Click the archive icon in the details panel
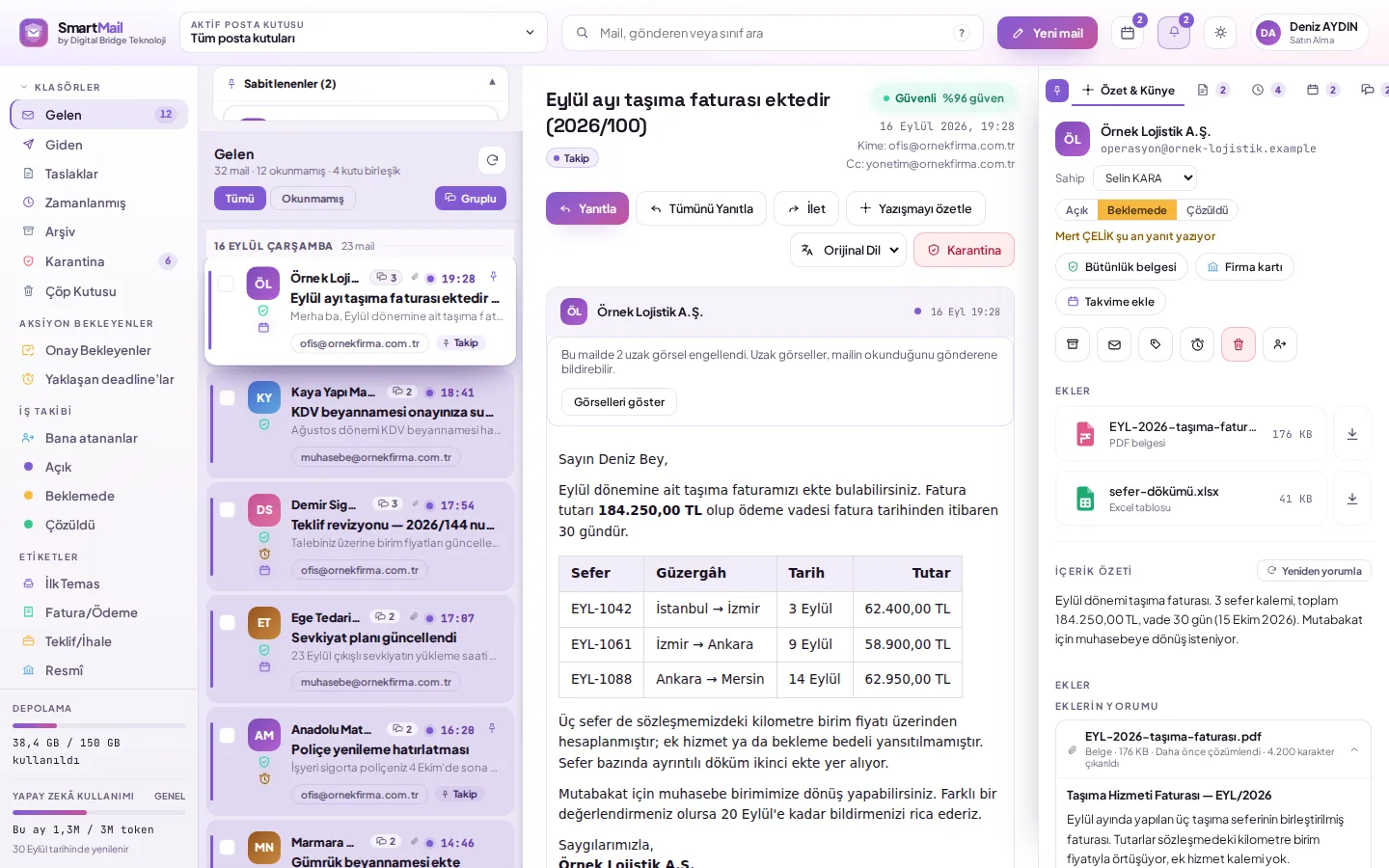Image resolution: width=1389 pixels, height=868 pixels. 1073,344
